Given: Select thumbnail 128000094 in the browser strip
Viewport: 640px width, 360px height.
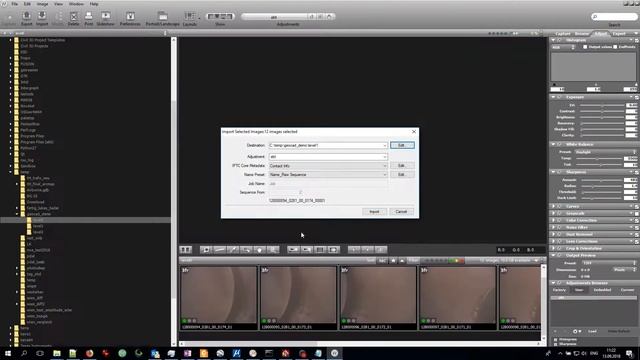Looking at the screenshot, I should click(219, 298).
